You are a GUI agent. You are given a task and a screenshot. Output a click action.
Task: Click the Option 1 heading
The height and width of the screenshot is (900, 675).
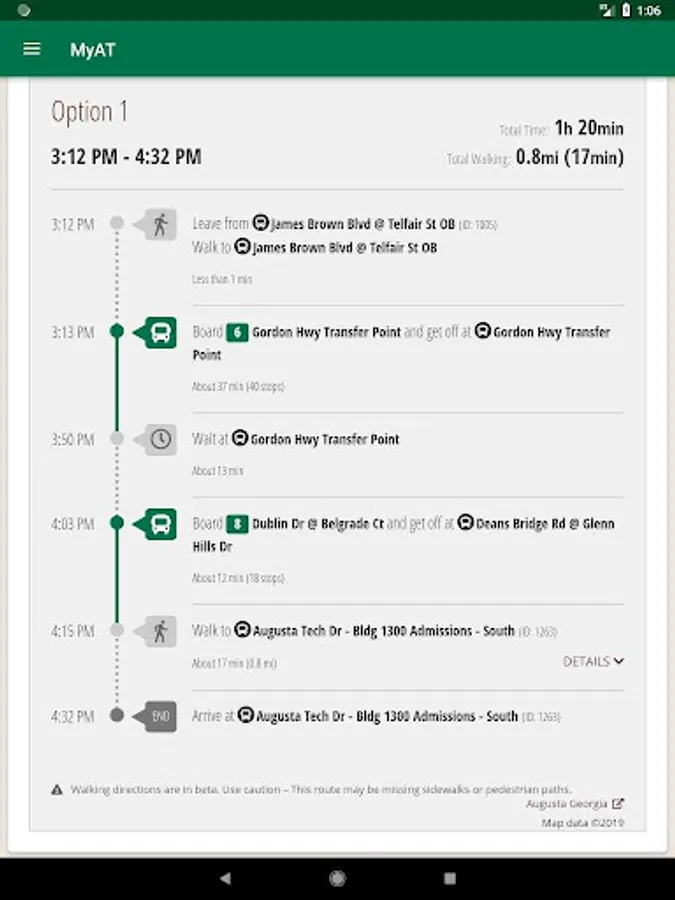(x=89, y=112)
